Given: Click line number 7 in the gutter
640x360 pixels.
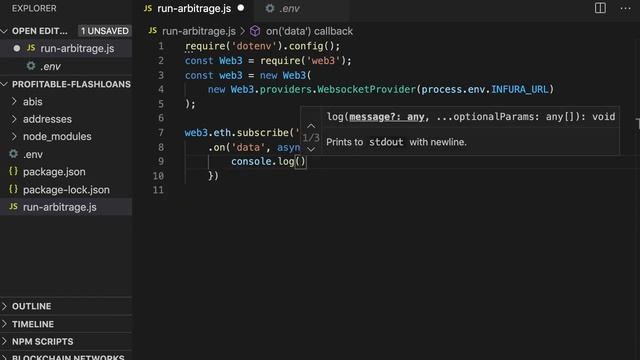Looking at the screenshot, I should pyautogui.click(x=161, y=133).
